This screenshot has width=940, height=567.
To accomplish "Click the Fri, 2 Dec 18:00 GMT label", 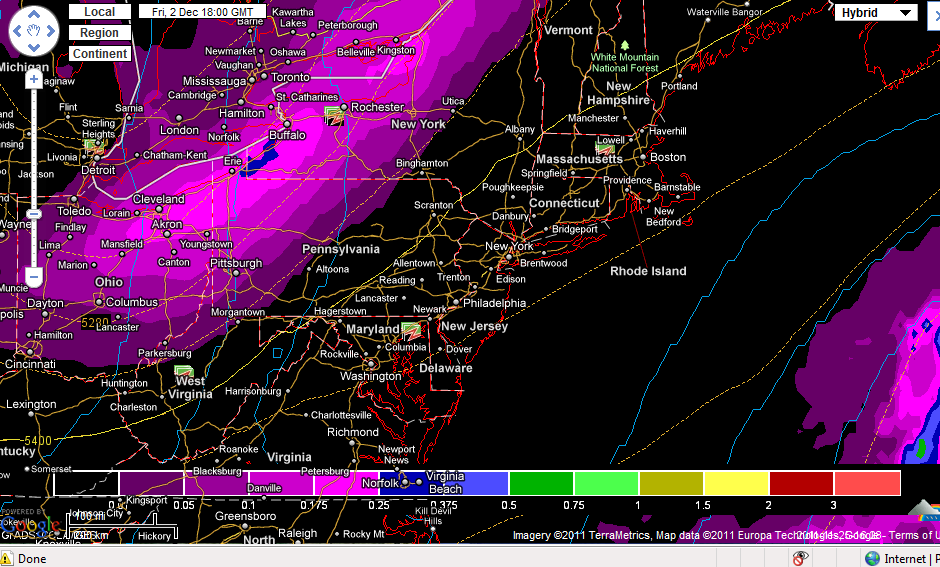I will [x=203, y=12].
